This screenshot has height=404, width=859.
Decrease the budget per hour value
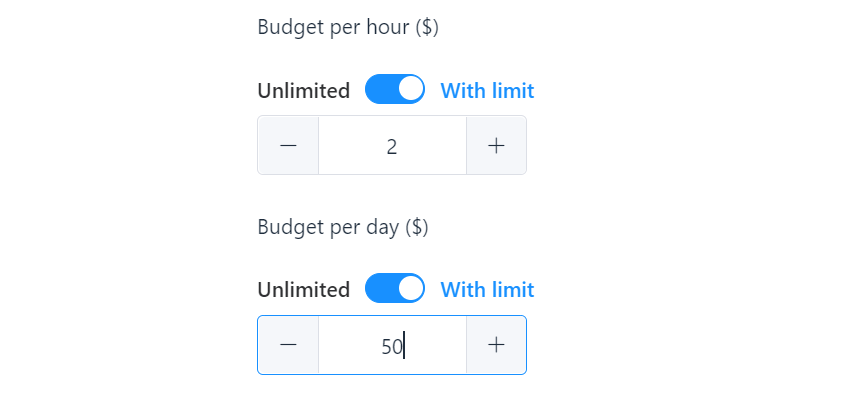(288, 146)
